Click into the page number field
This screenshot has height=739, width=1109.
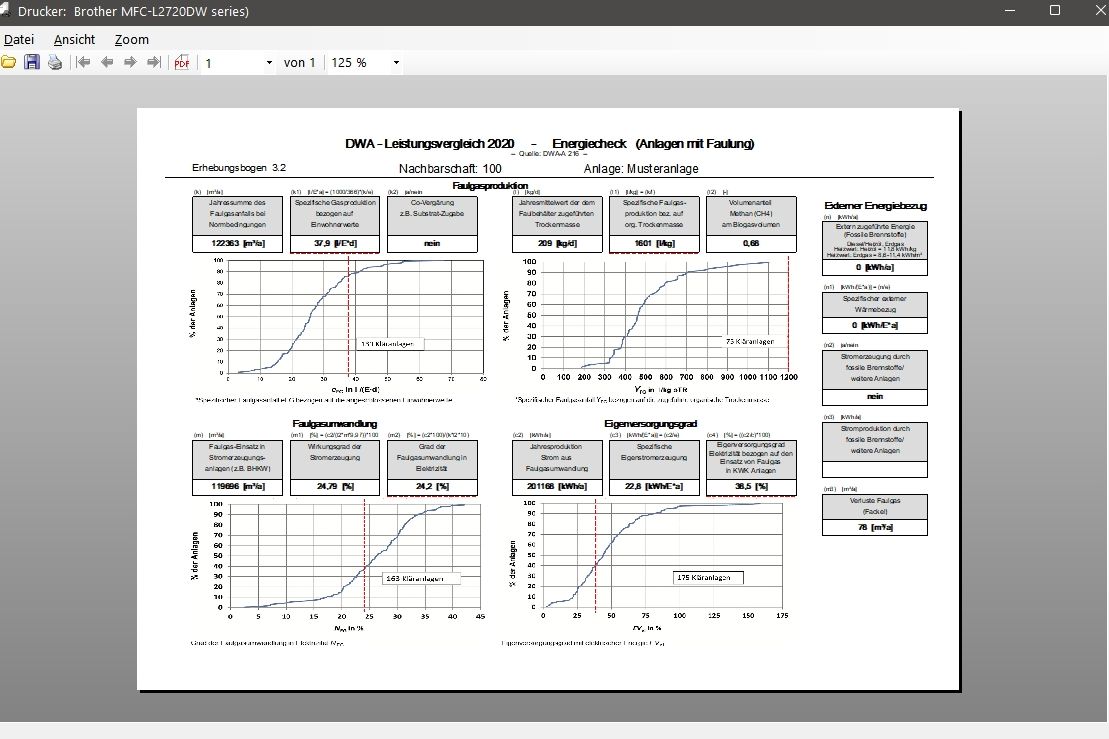[230, 63]
